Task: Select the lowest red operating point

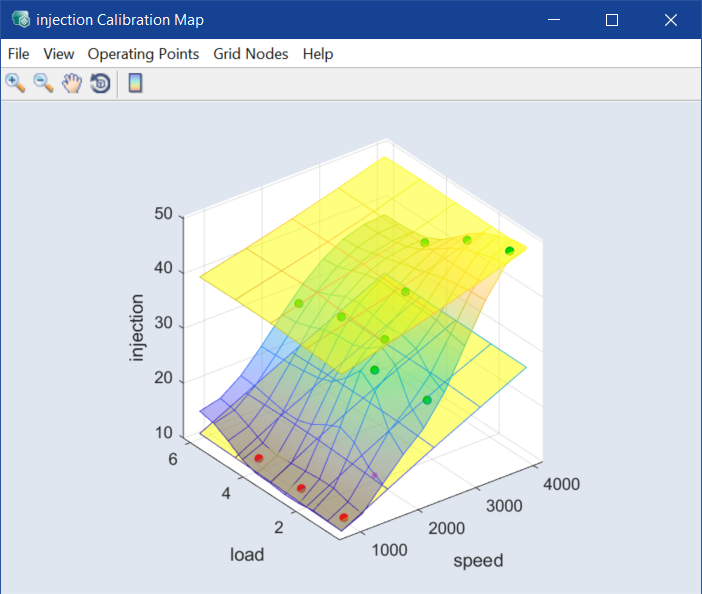Action: coord(344,517)
